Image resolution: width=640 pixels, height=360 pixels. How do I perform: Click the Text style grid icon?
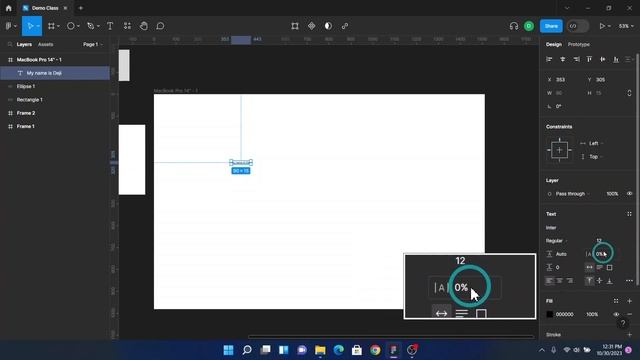click(629, 214)
